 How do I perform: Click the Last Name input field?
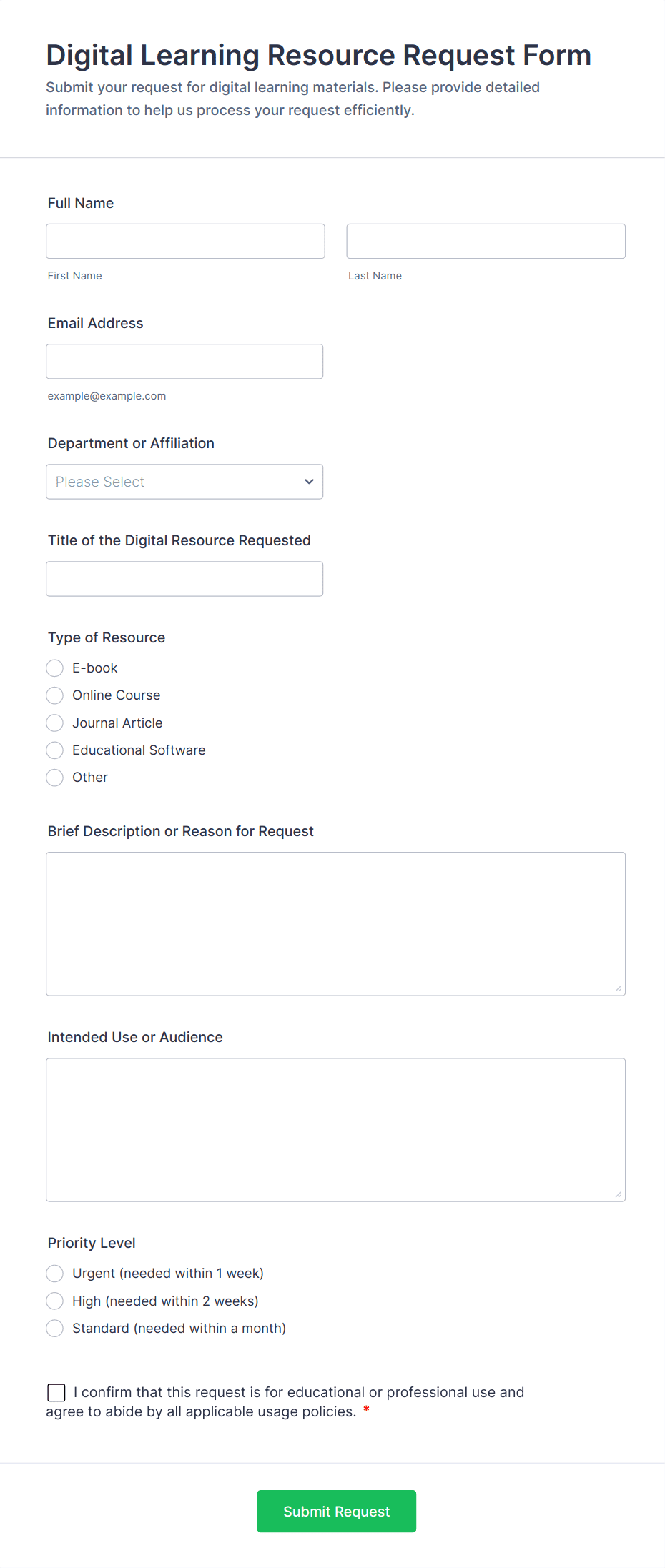coord(486,241)
